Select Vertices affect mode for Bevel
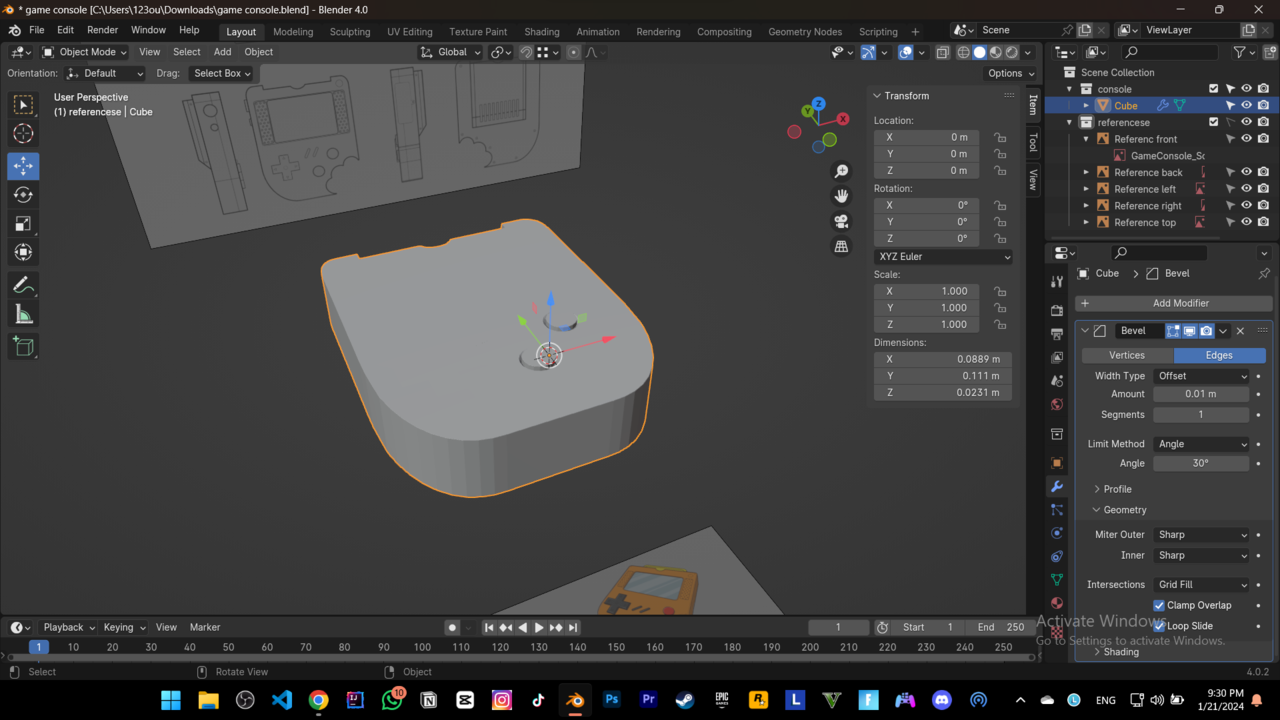1280x720 pixels. [1127, 355]
